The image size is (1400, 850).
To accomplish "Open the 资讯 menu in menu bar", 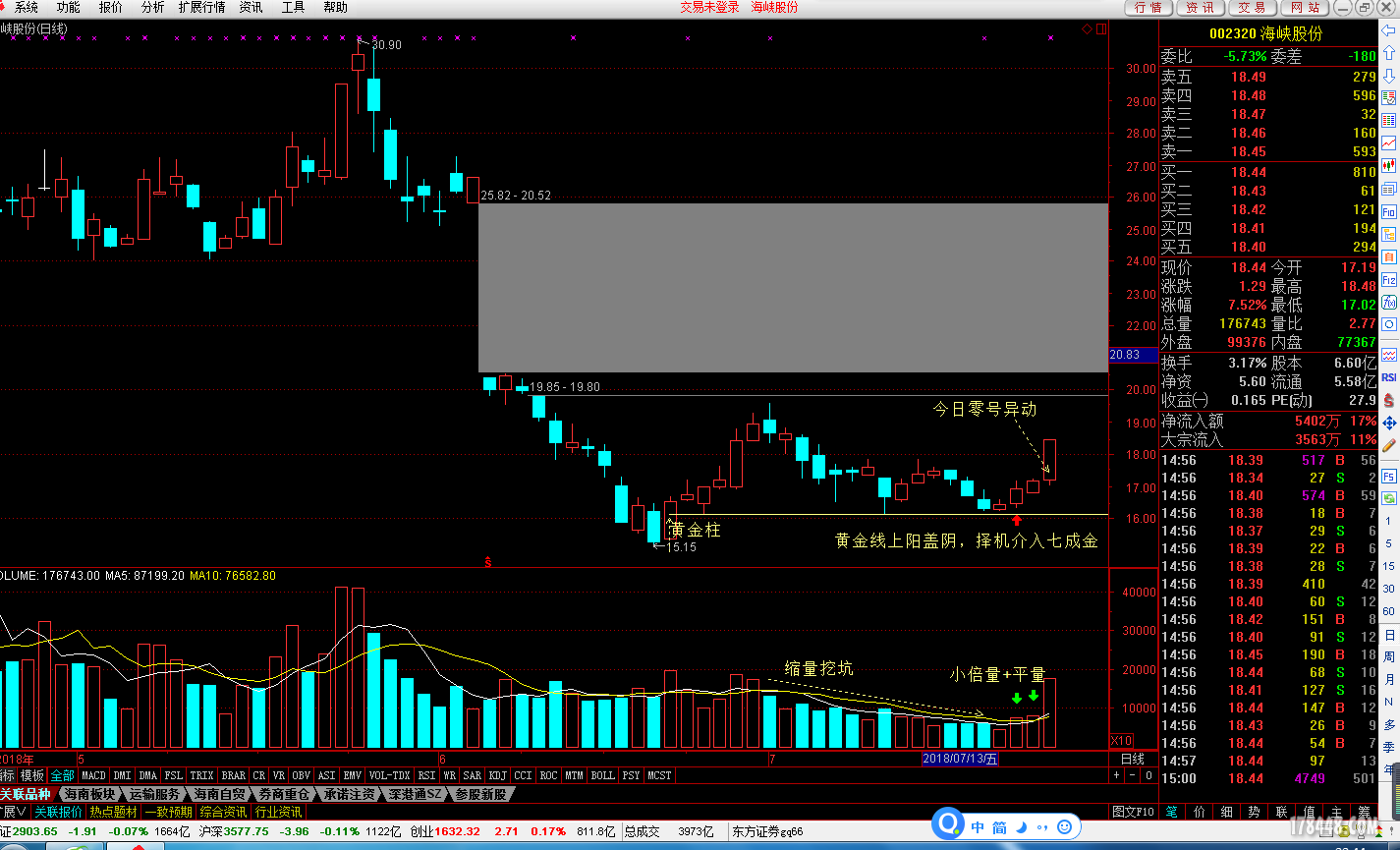I will 251,7.
